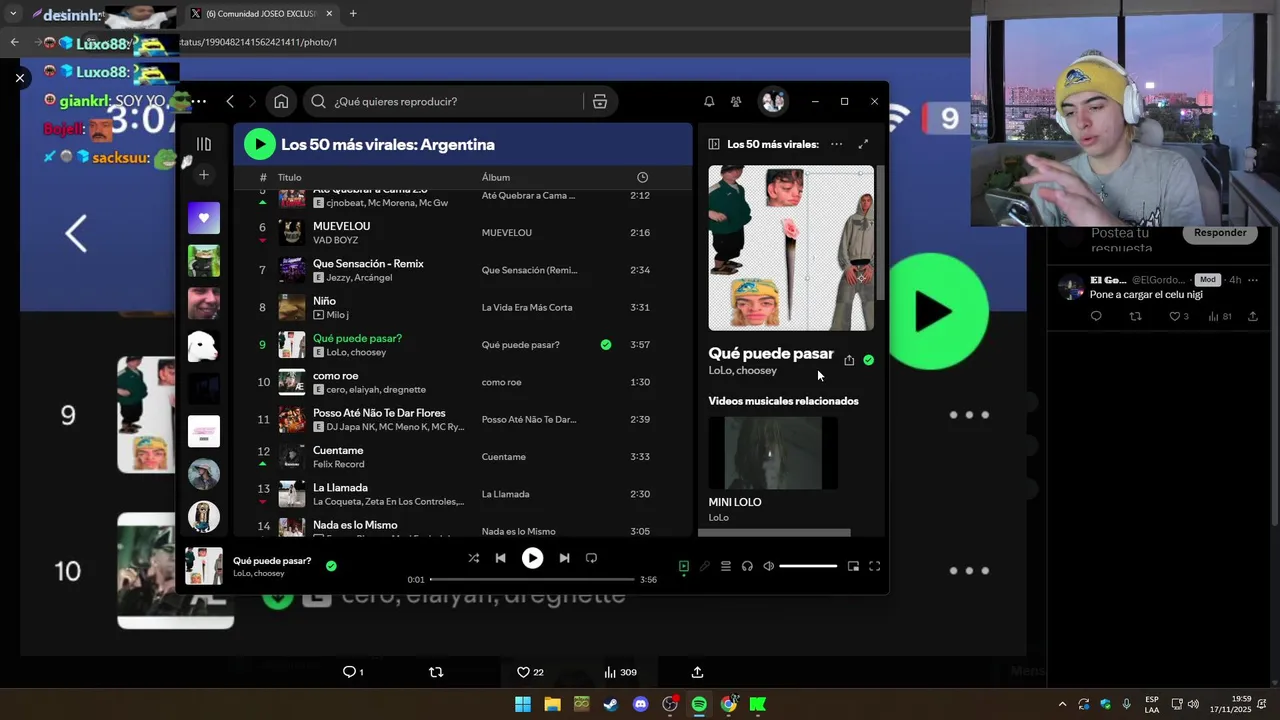Image resolution: width=1280 pixels, height=720 pixels.
Task: Adjust the Spotify volume slider
Action: tap(808, 566)
